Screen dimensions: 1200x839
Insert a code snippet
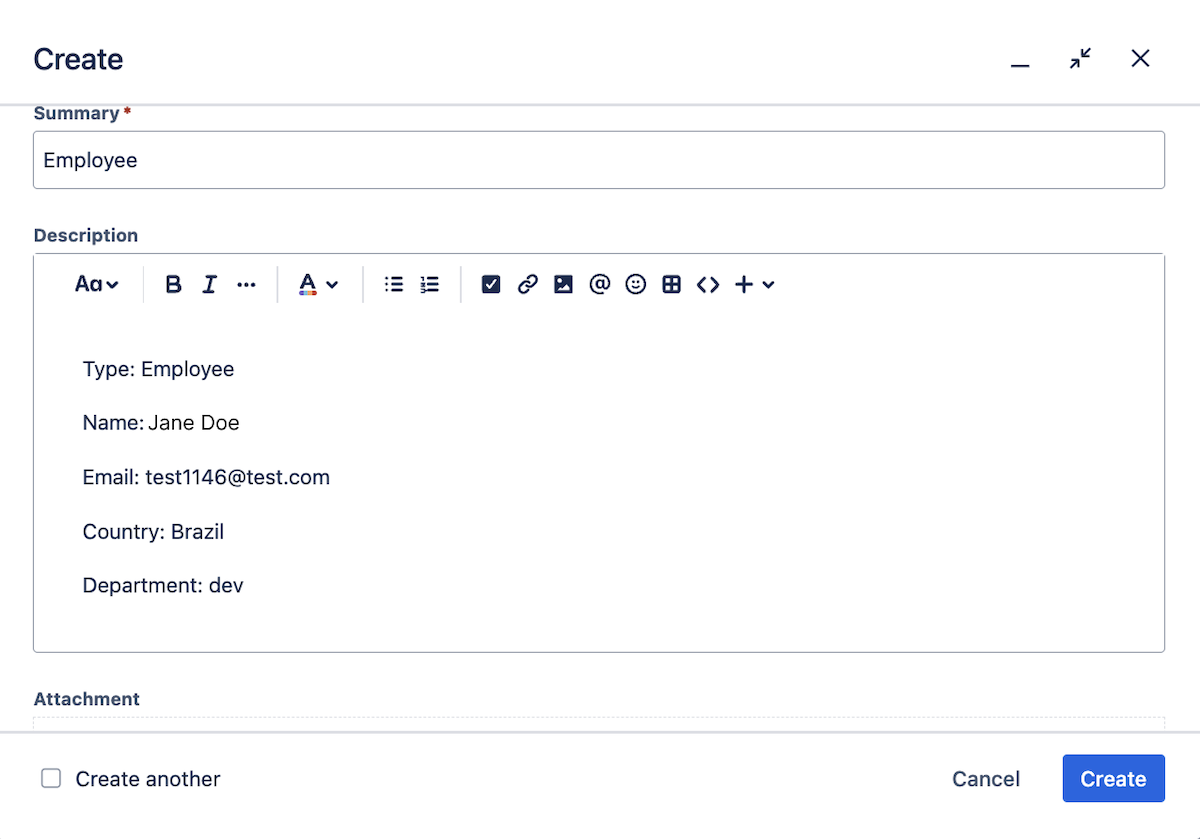pyautogui.click(x=707, y=284)
